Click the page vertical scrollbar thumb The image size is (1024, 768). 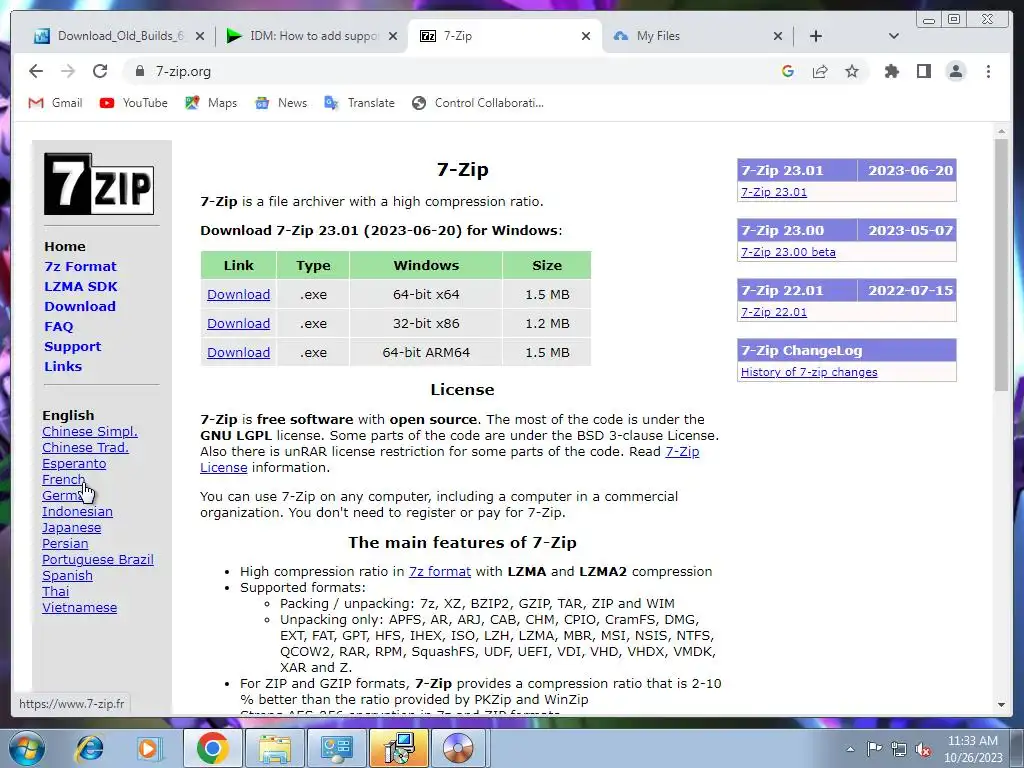(1001, 265)
